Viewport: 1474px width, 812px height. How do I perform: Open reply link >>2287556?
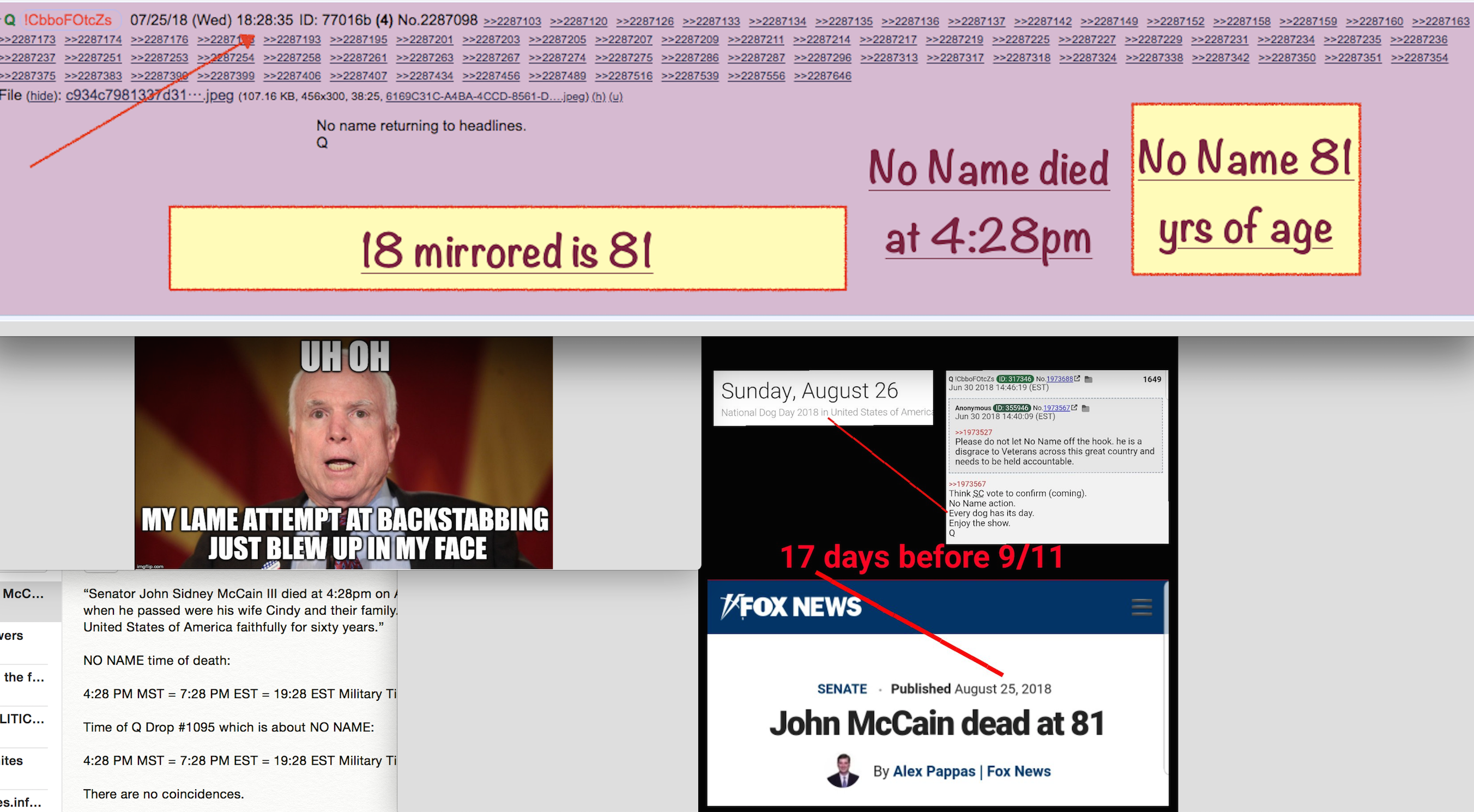tap(756, 76)
